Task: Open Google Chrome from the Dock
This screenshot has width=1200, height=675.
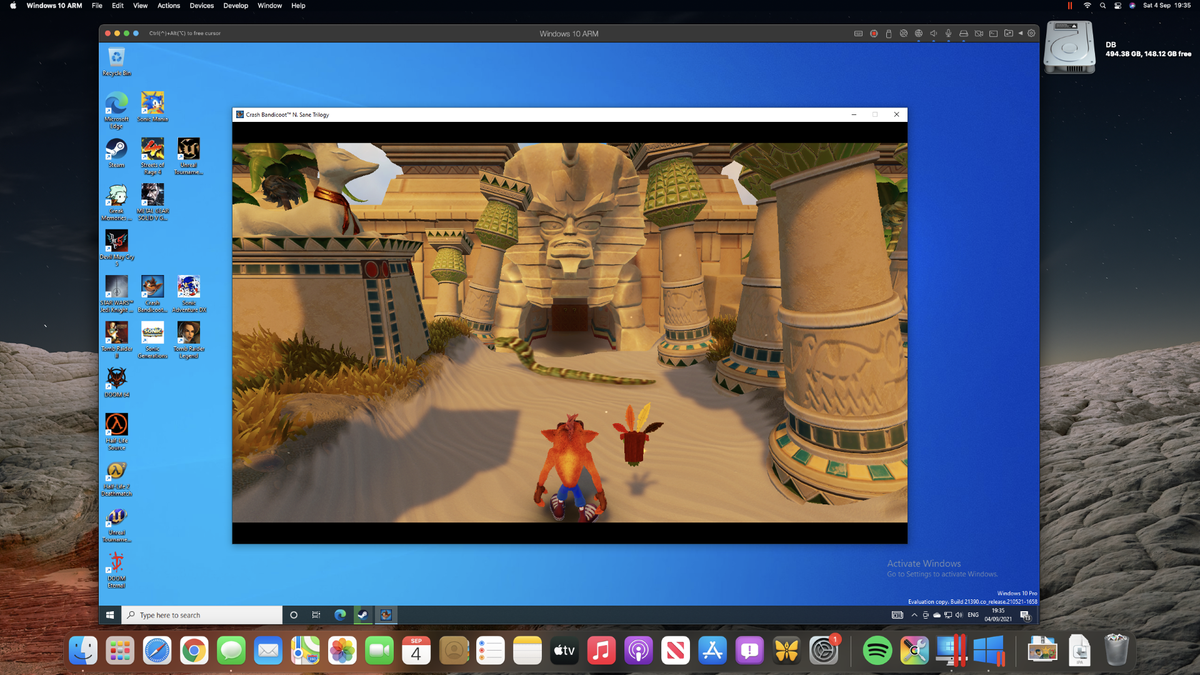Action: click(x=194, y=650)
